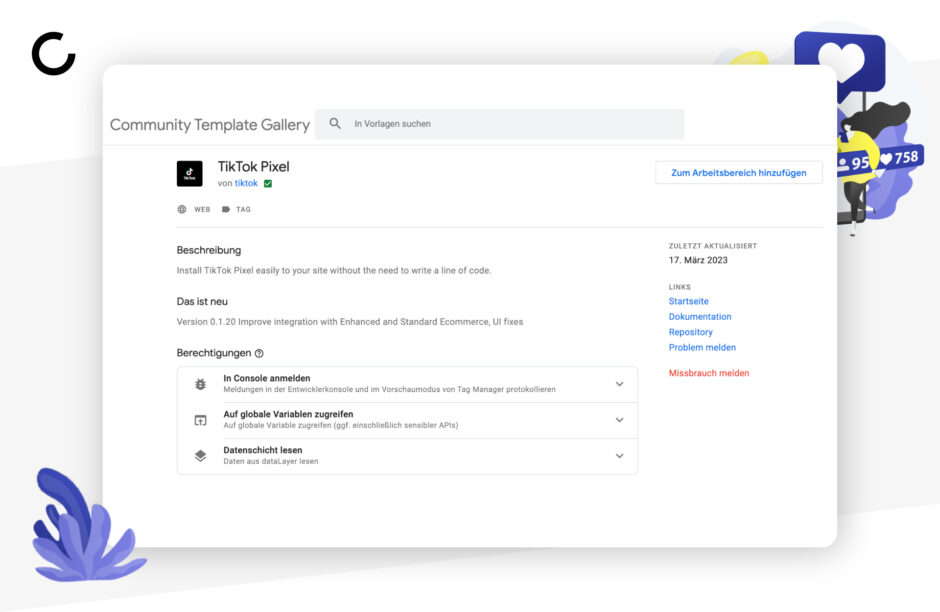Viewport: 940px width, 612px height.
Task: Click the red Missbrauch melden link
Action: (709, 373)
